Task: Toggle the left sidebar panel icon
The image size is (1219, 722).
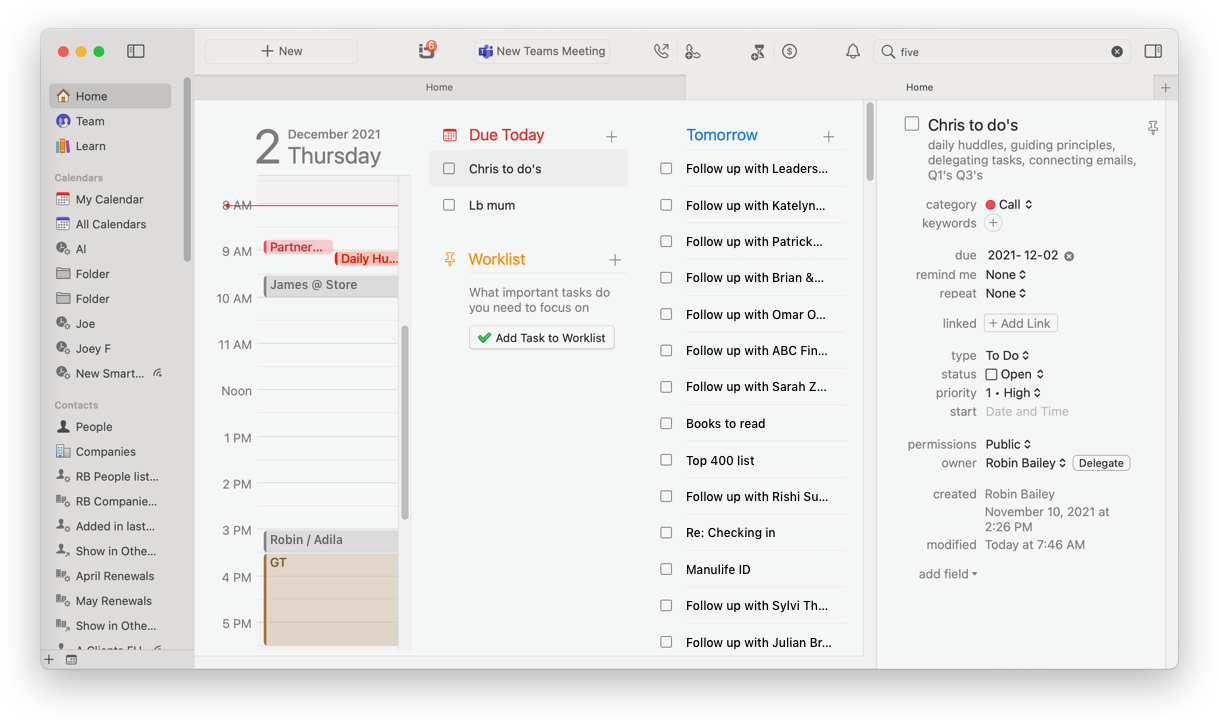Action: point(136,51)
